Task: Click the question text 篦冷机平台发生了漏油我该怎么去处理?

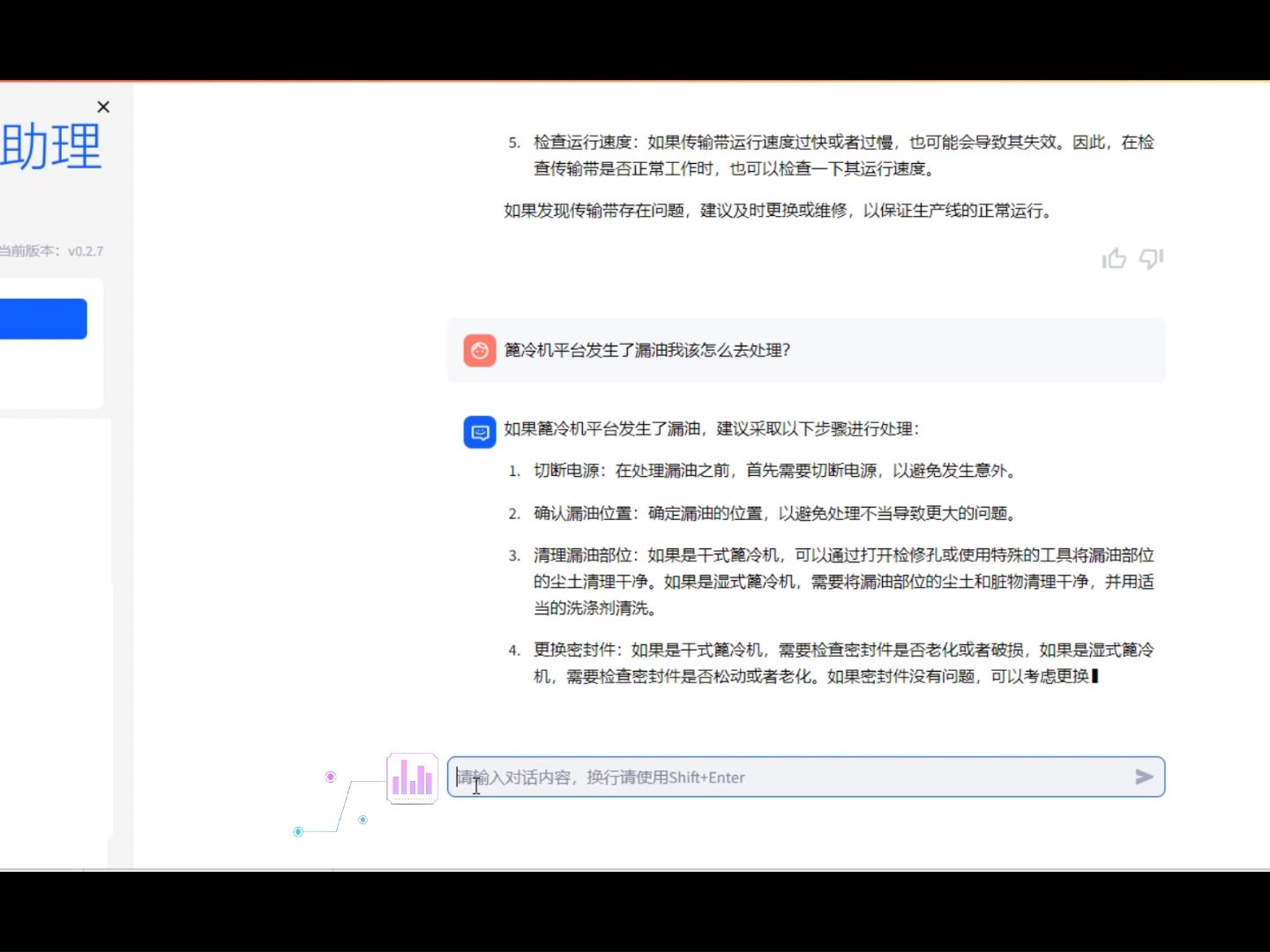Action: point(647,351)
